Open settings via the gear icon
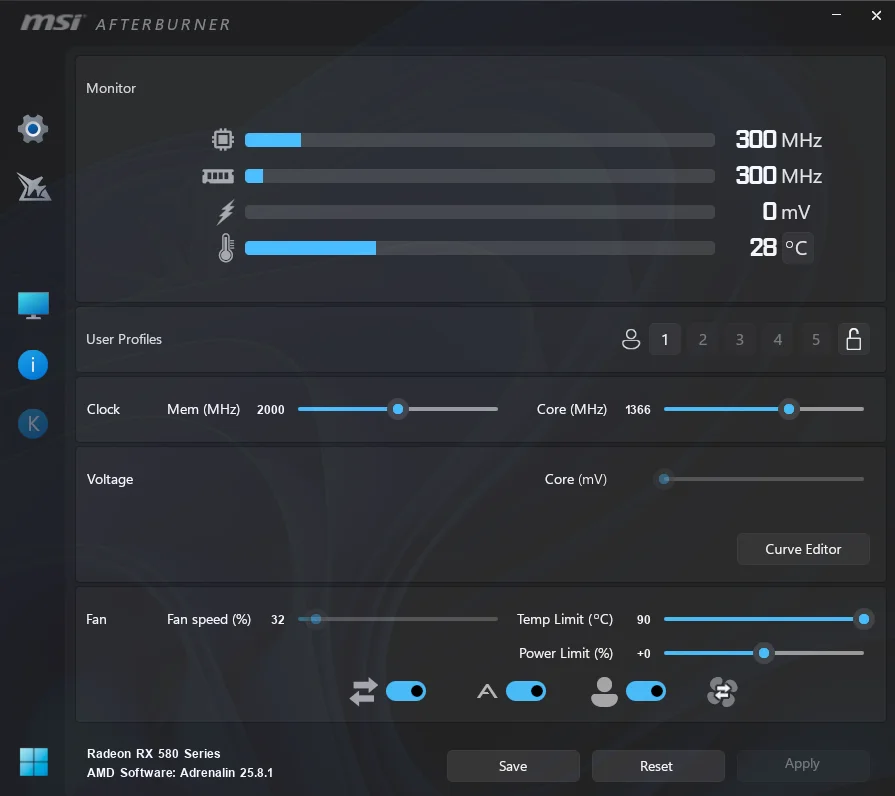895x796 pixels. pyautogui.click(x=33, y=129)
